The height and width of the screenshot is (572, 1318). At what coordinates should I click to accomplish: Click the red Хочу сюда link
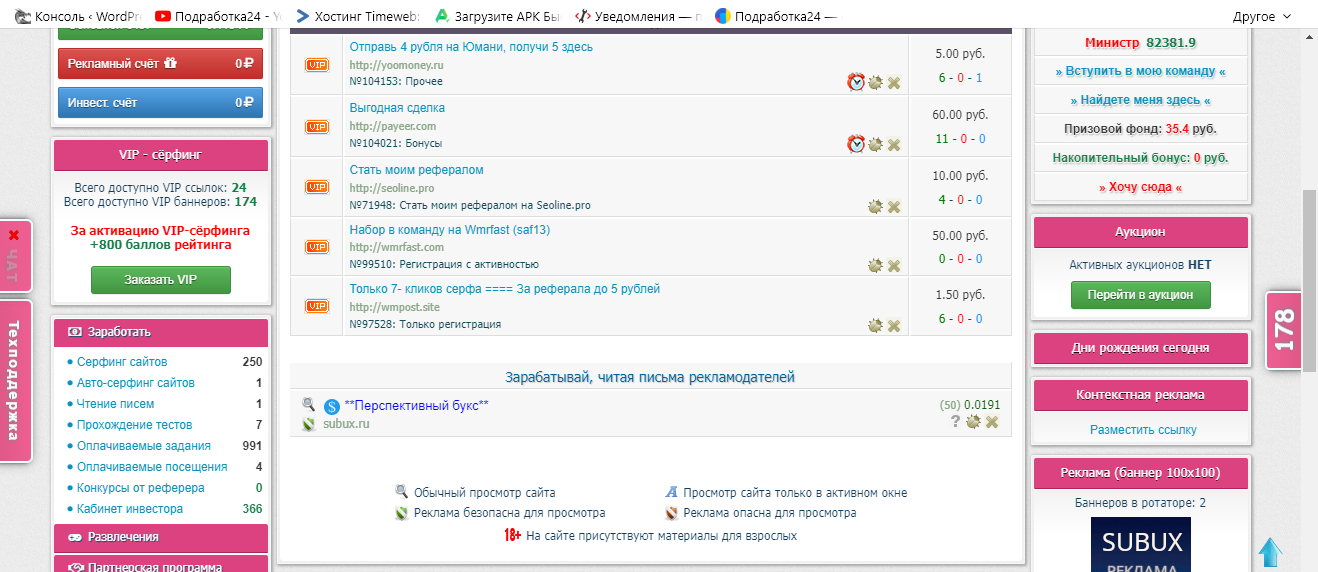[x=1140, y=187]
